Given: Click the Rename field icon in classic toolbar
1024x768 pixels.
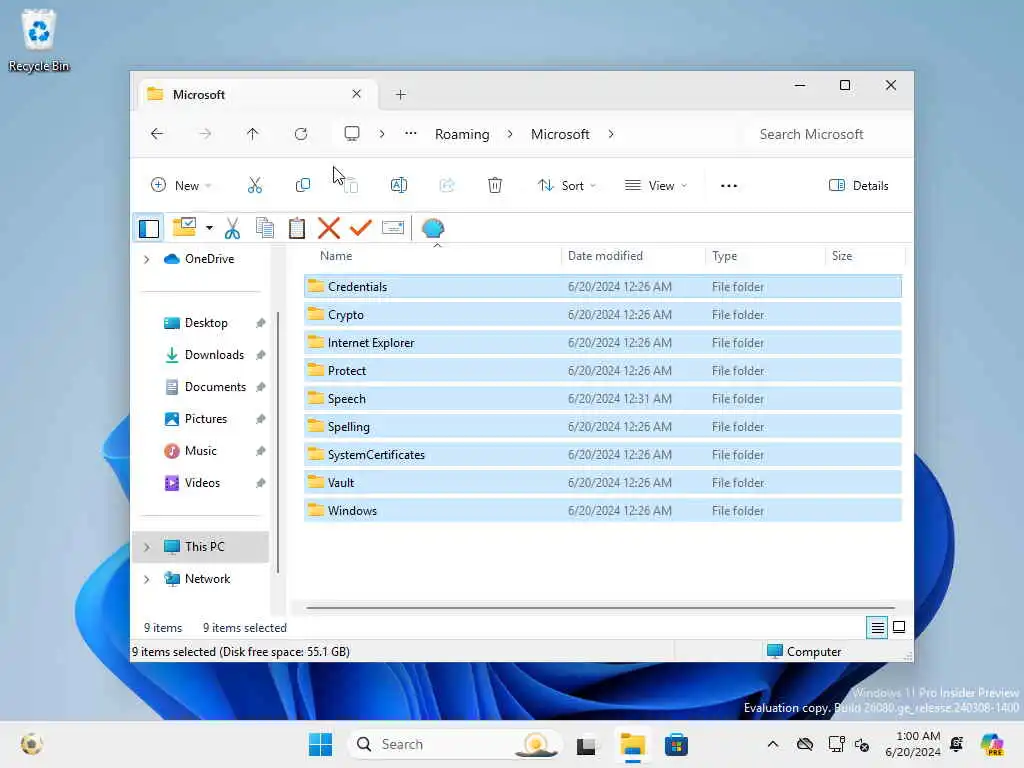Looking at the screenshot, I should tap(392, 228).
